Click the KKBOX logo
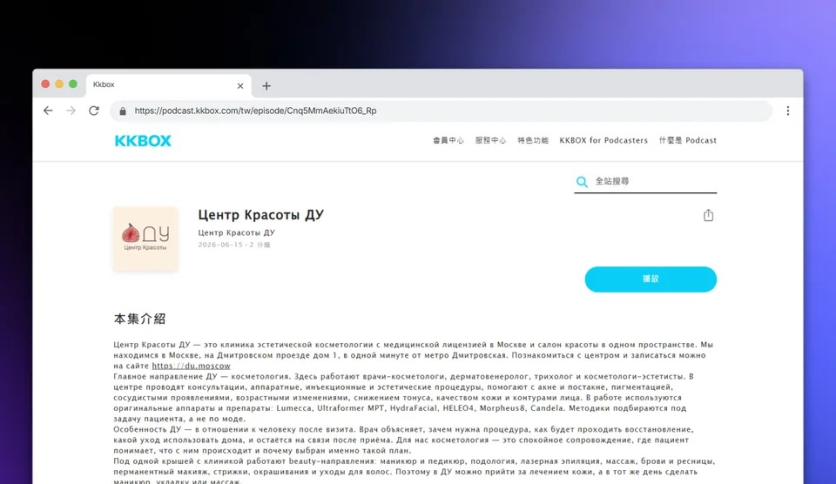Image resolution: width=836 pixels, height=484 pixels. click(x=143, y=141)
